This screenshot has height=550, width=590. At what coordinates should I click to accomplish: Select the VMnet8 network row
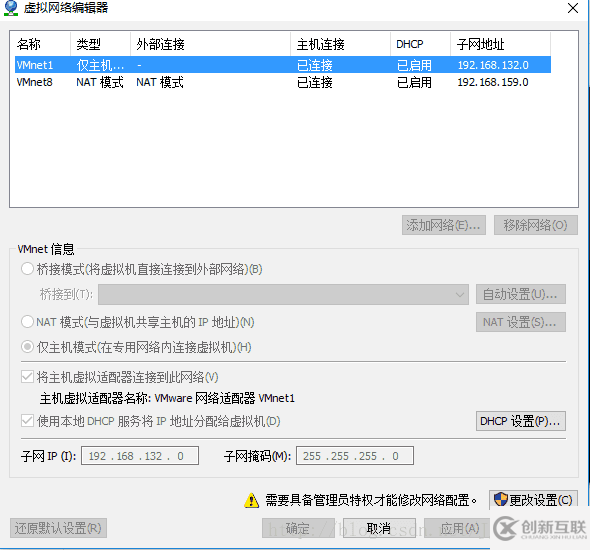coord(283,82)
